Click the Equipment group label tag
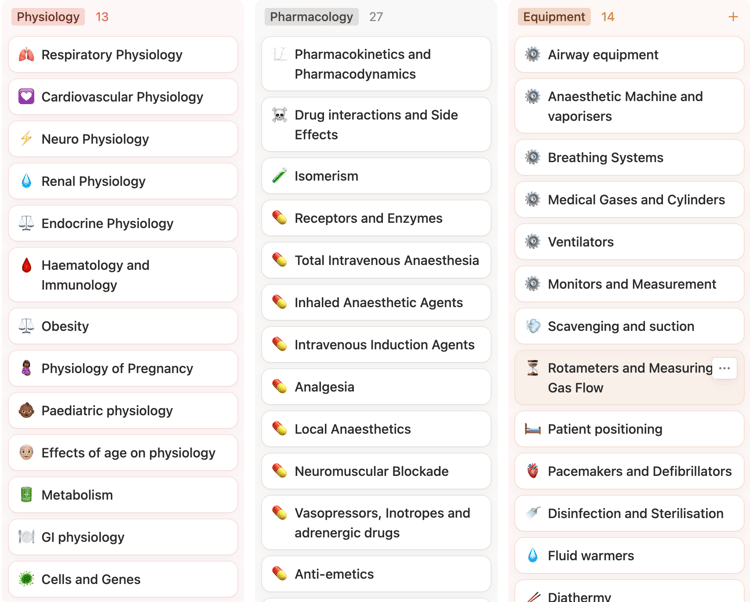Image resolution: width=750 pixels, height=602 pixels. click(554, 17)
